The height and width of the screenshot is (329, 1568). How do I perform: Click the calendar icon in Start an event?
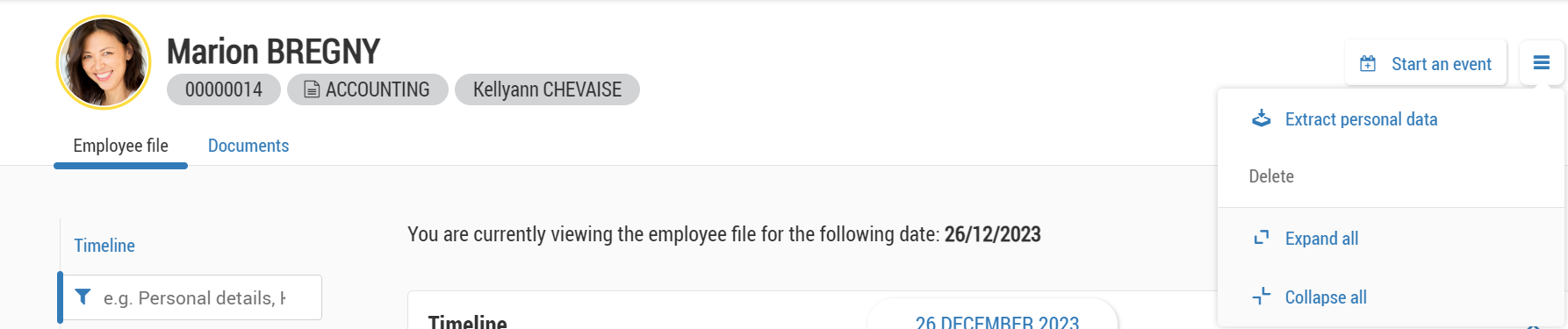pyautogui.click(x=1368, y=64)
